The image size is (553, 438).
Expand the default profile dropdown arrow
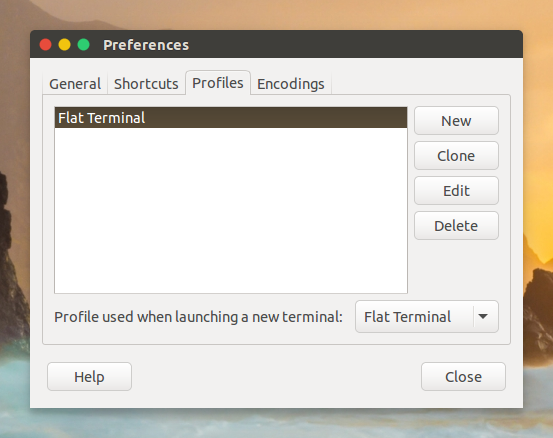(x=483, y=317)
